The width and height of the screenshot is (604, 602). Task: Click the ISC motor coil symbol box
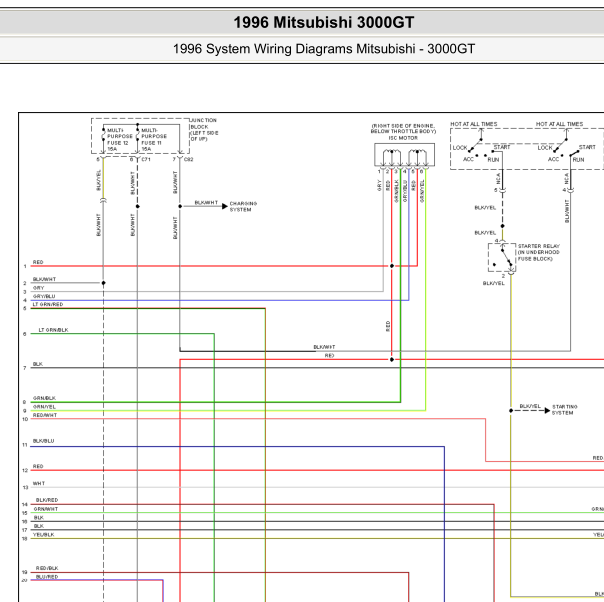404,155
